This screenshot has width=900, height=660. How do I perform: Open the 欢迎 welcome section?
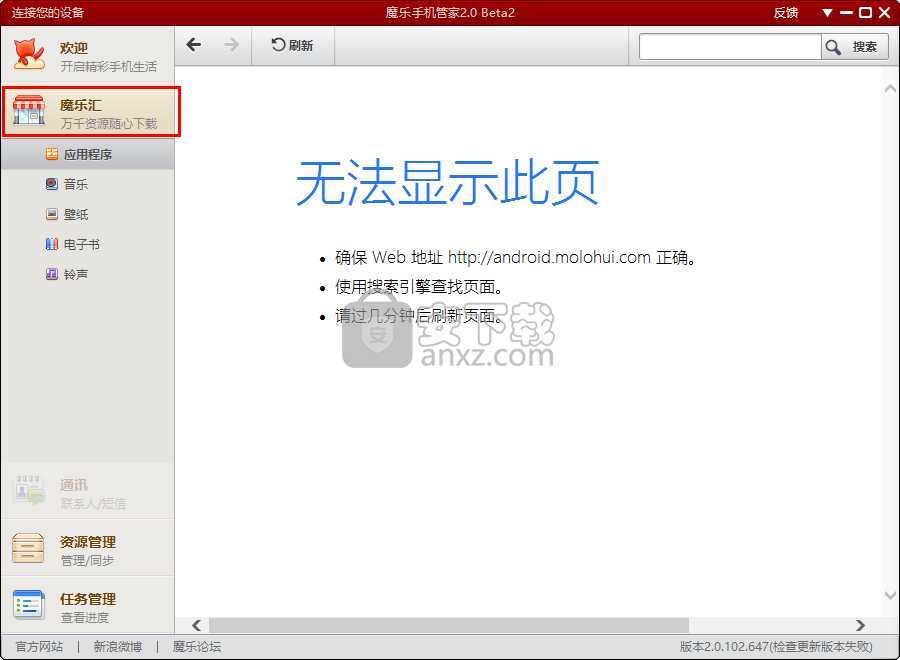coord(88,55)
